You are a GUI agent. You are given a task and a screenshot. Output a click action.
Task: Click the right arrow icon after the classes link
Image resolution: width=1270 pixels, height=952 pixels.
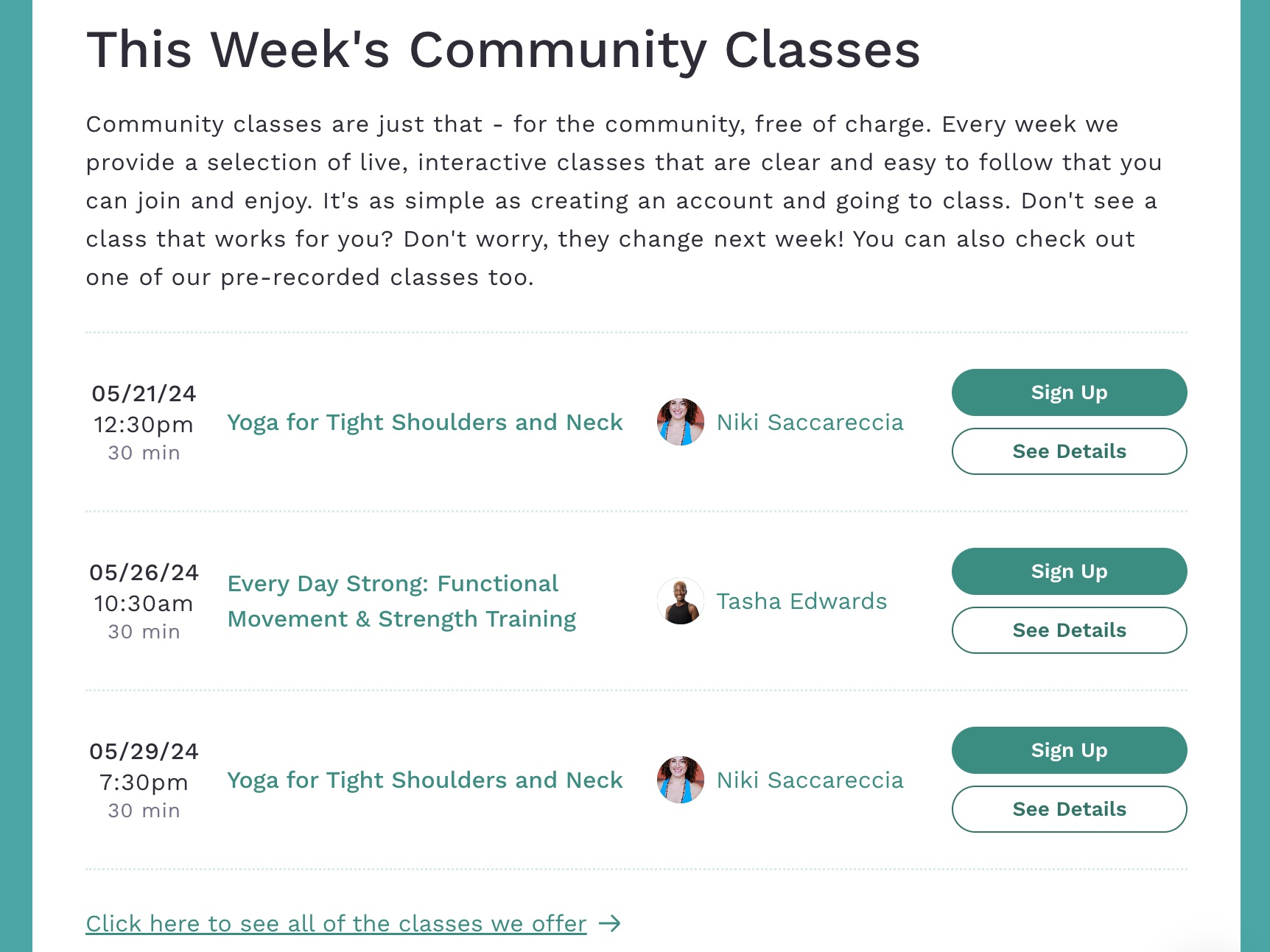(x=610, y=923)
